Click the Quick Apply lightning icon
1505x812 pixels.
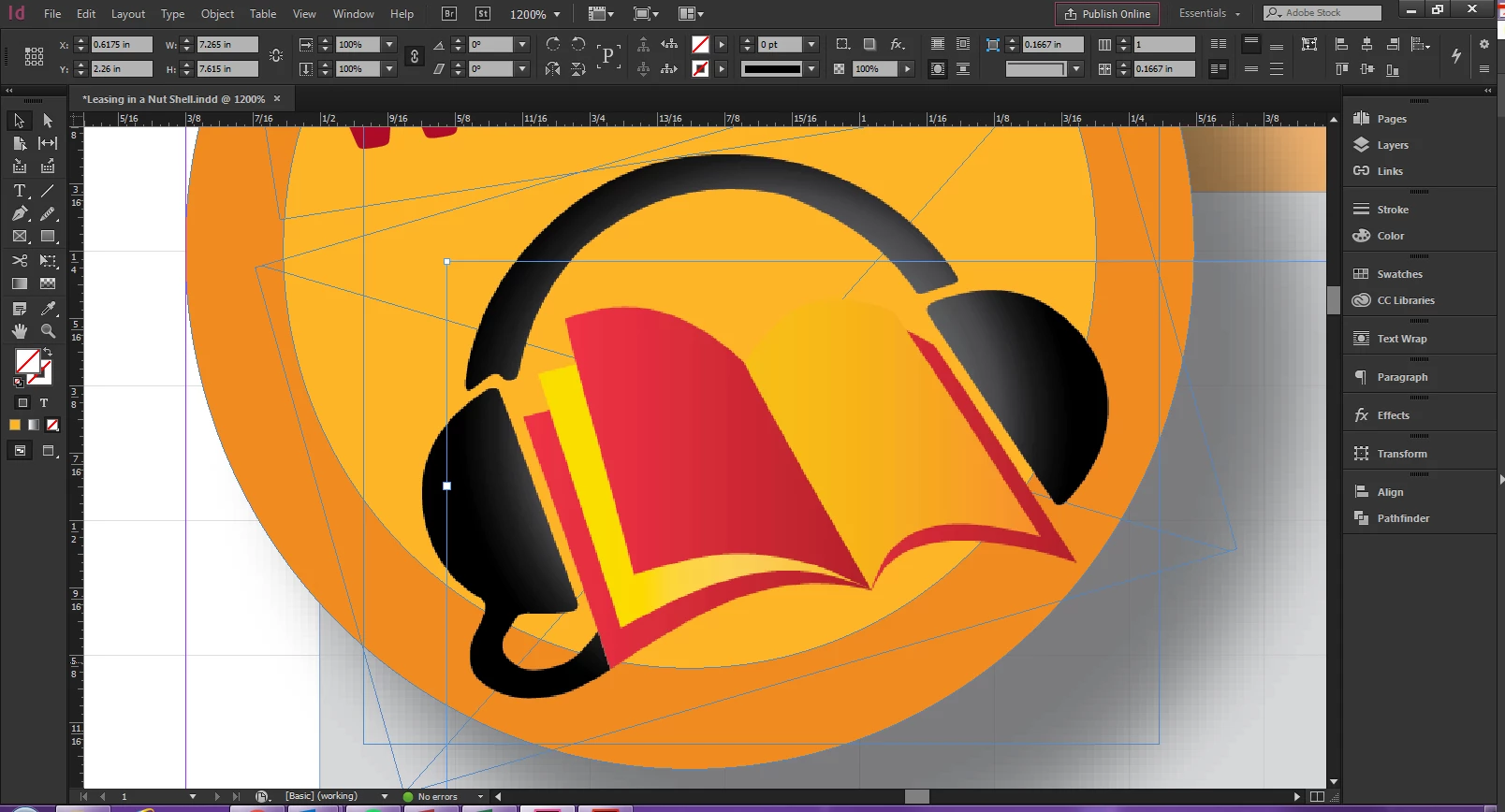[x=1456, y=56]
